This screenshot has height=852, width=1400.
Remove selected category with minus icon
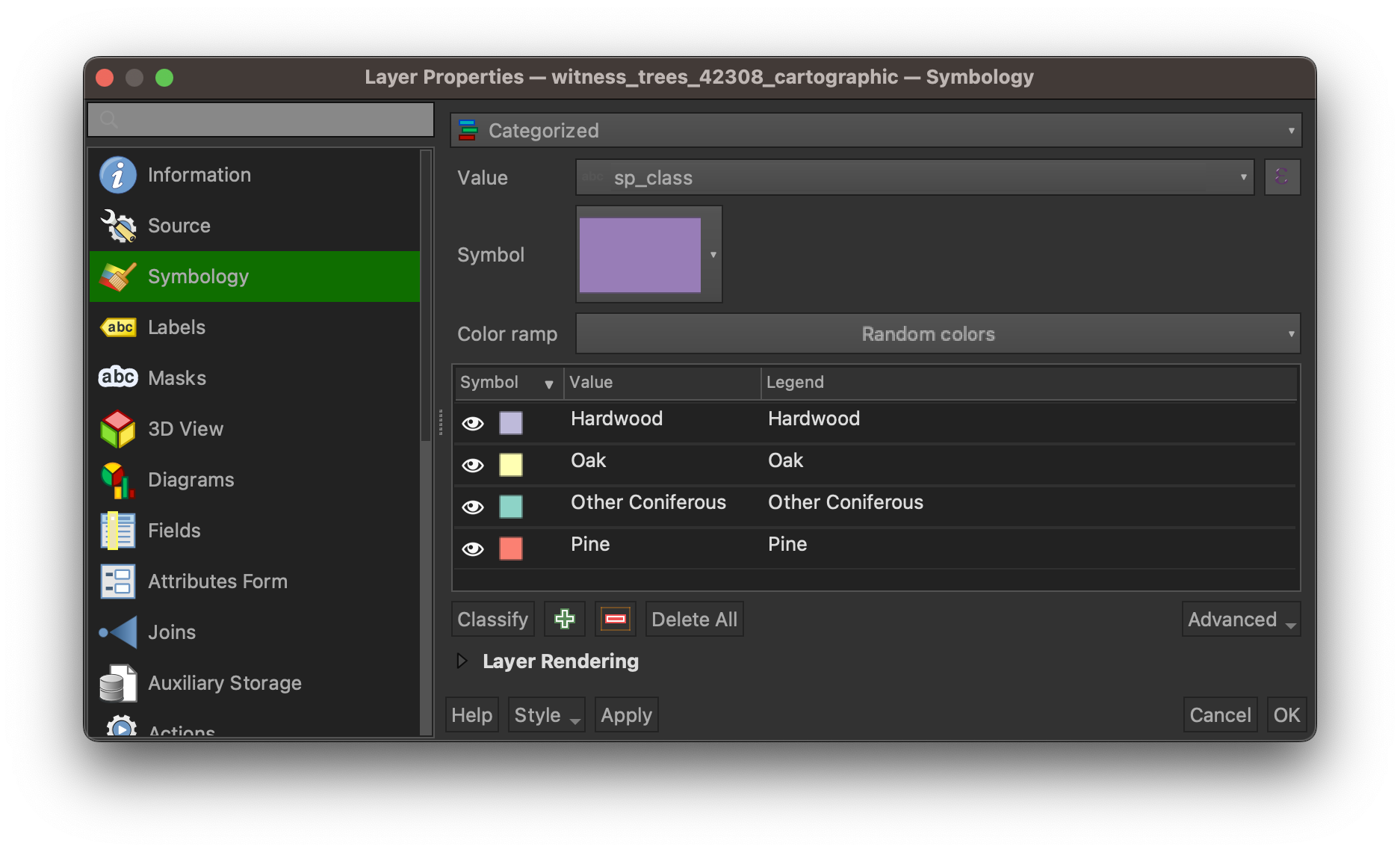616,619
